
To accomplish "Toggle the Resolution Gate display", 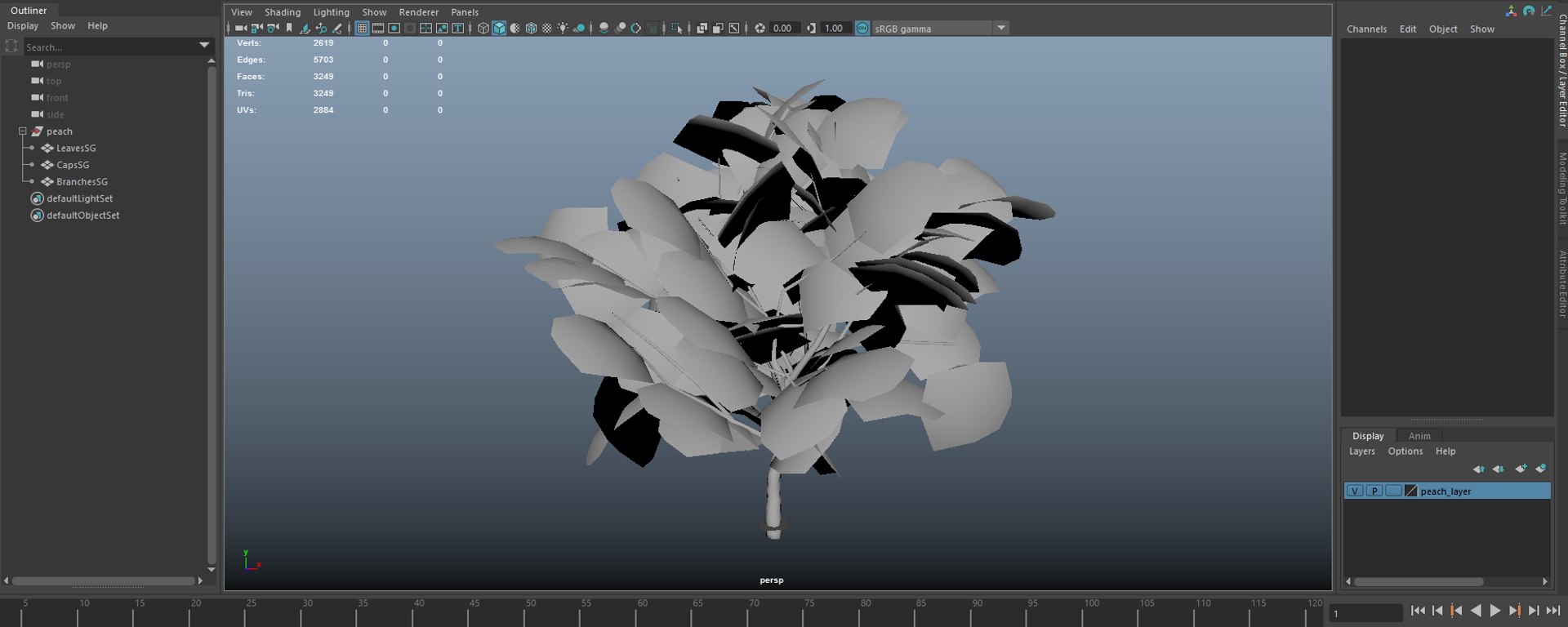I will pos(394,28).
